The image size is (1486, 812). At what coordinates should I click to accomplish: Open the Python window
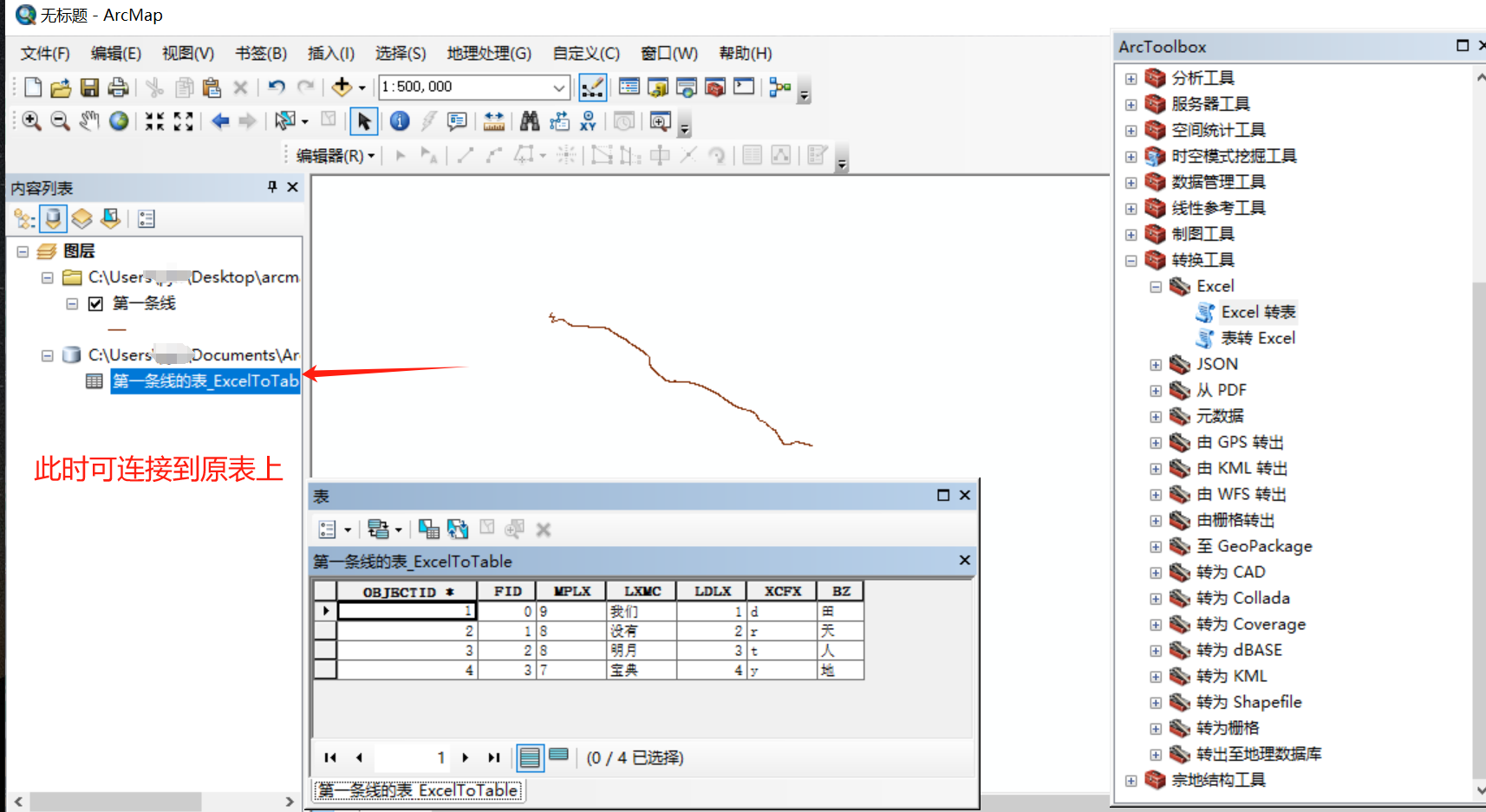pos(744,87)
